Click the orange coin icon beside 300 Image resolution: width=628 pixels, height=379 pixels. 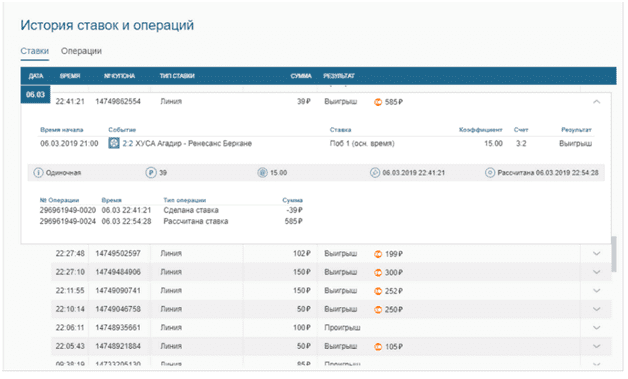click(x=378, y=272)
